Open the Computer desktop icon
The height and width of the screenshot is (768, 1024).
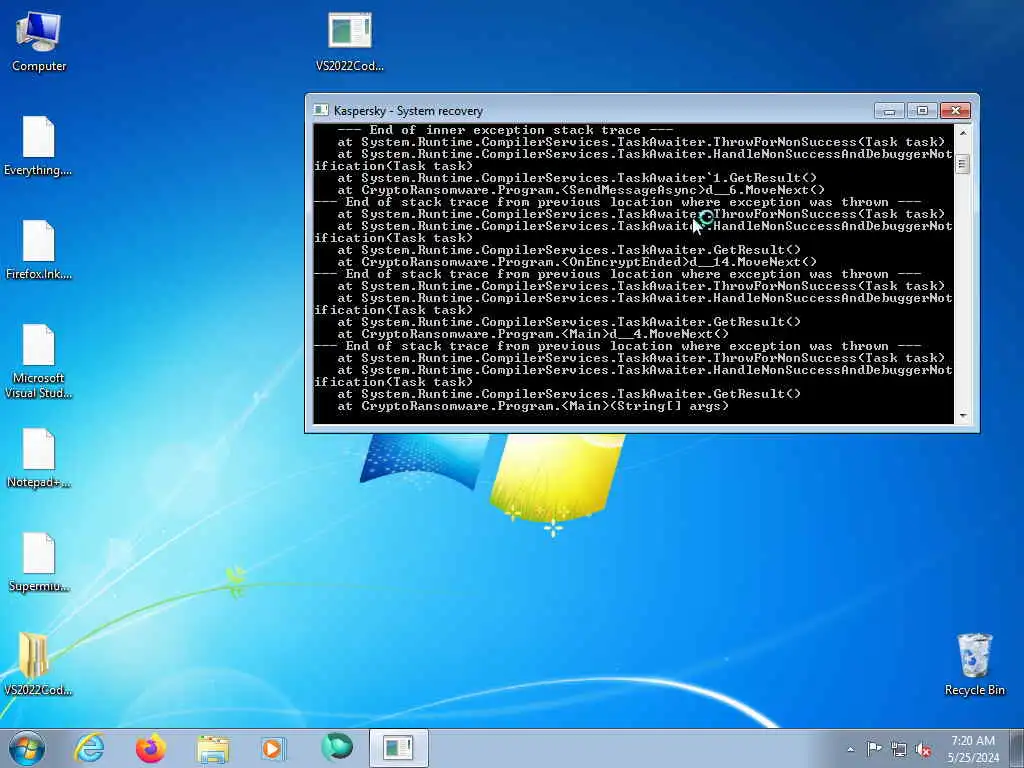click(39, 40)
